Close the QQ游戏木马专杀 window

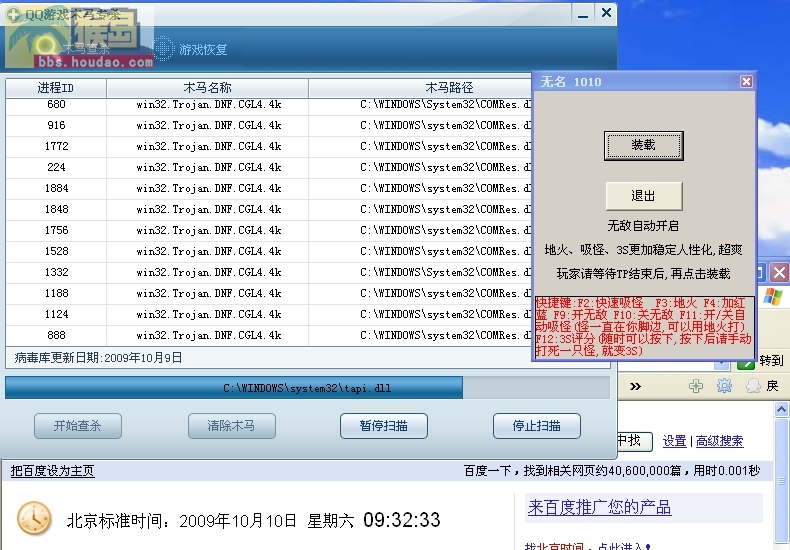pyautogui.click(x=606, y=13)
